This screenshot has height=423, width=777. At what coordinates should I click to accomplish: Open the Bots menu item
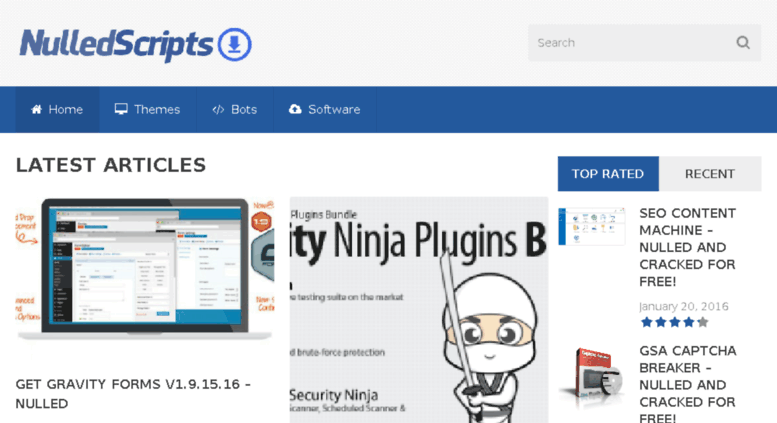tap(235, 109)
